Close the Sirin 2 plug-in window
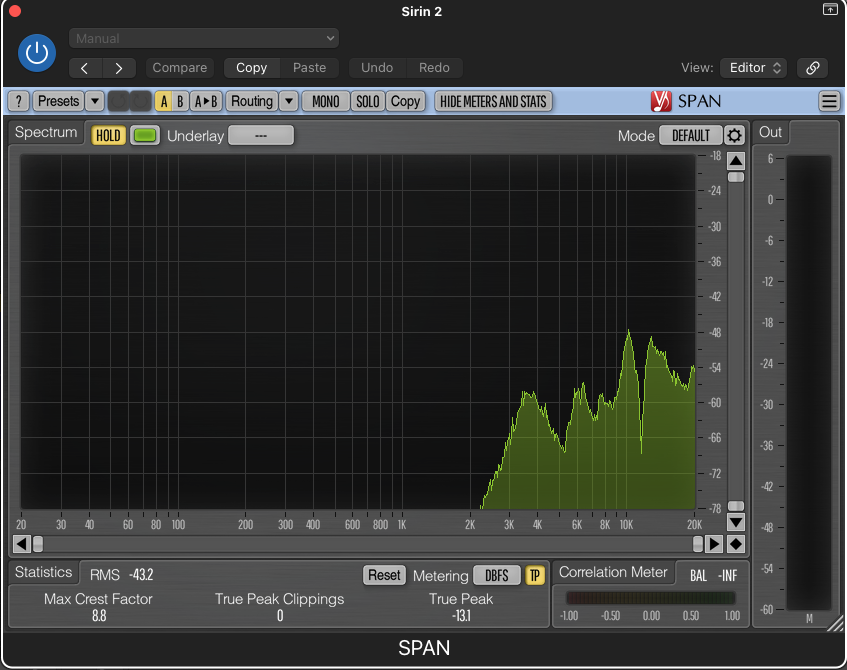847x670 pixels. click(x=15, y=11)
